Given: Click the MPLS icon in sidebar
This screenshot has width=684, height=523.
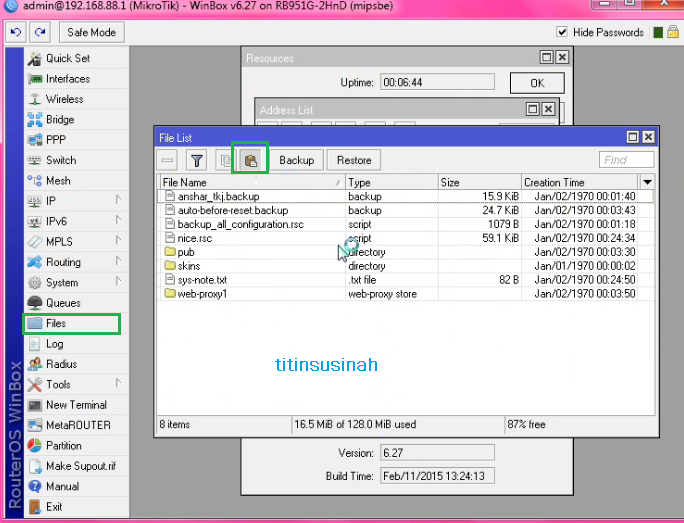Looking at the screenshot, I should pos(34,242).
